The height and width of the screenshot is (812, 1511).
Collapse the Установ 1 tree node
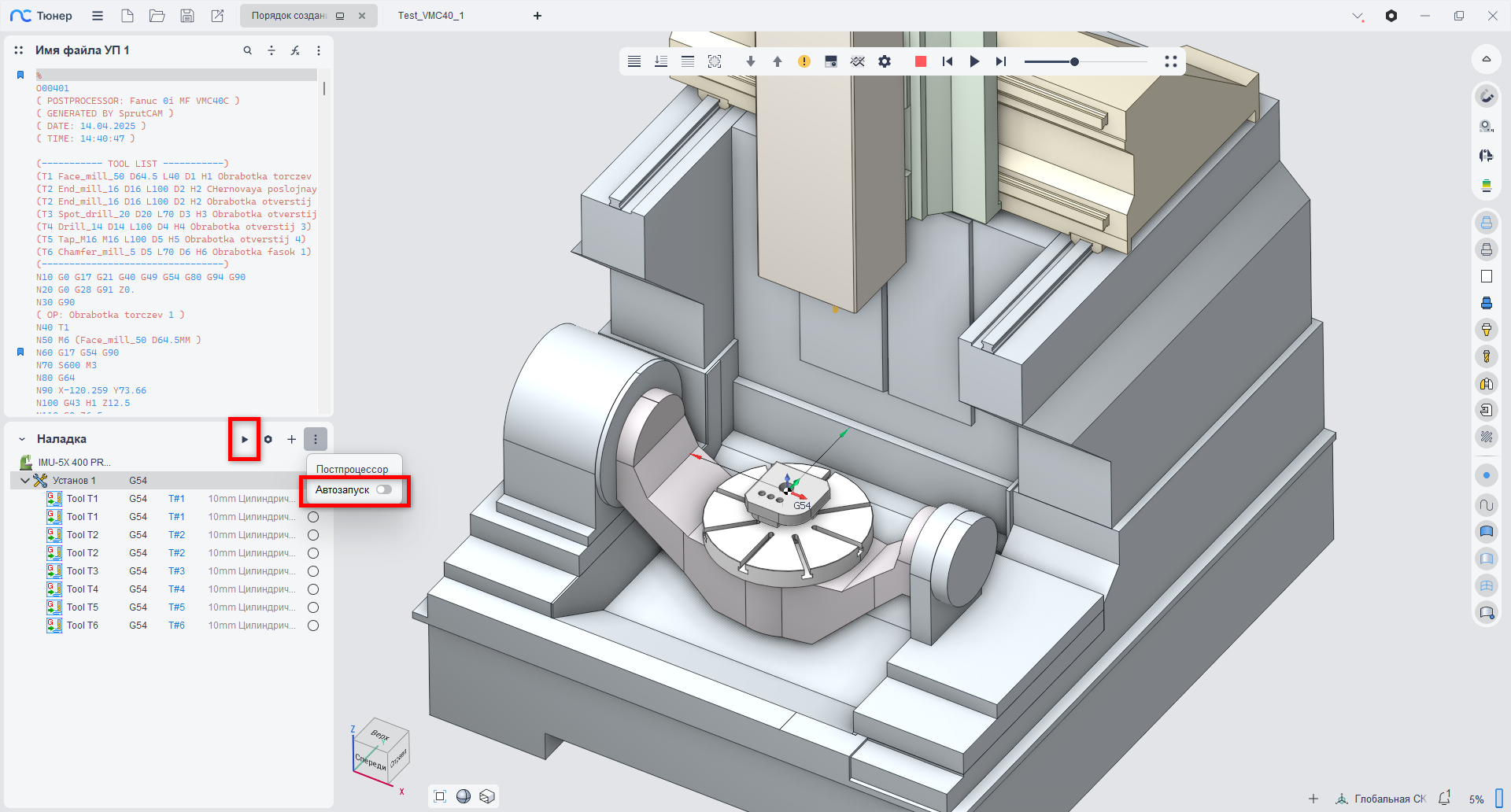point(25,481)
